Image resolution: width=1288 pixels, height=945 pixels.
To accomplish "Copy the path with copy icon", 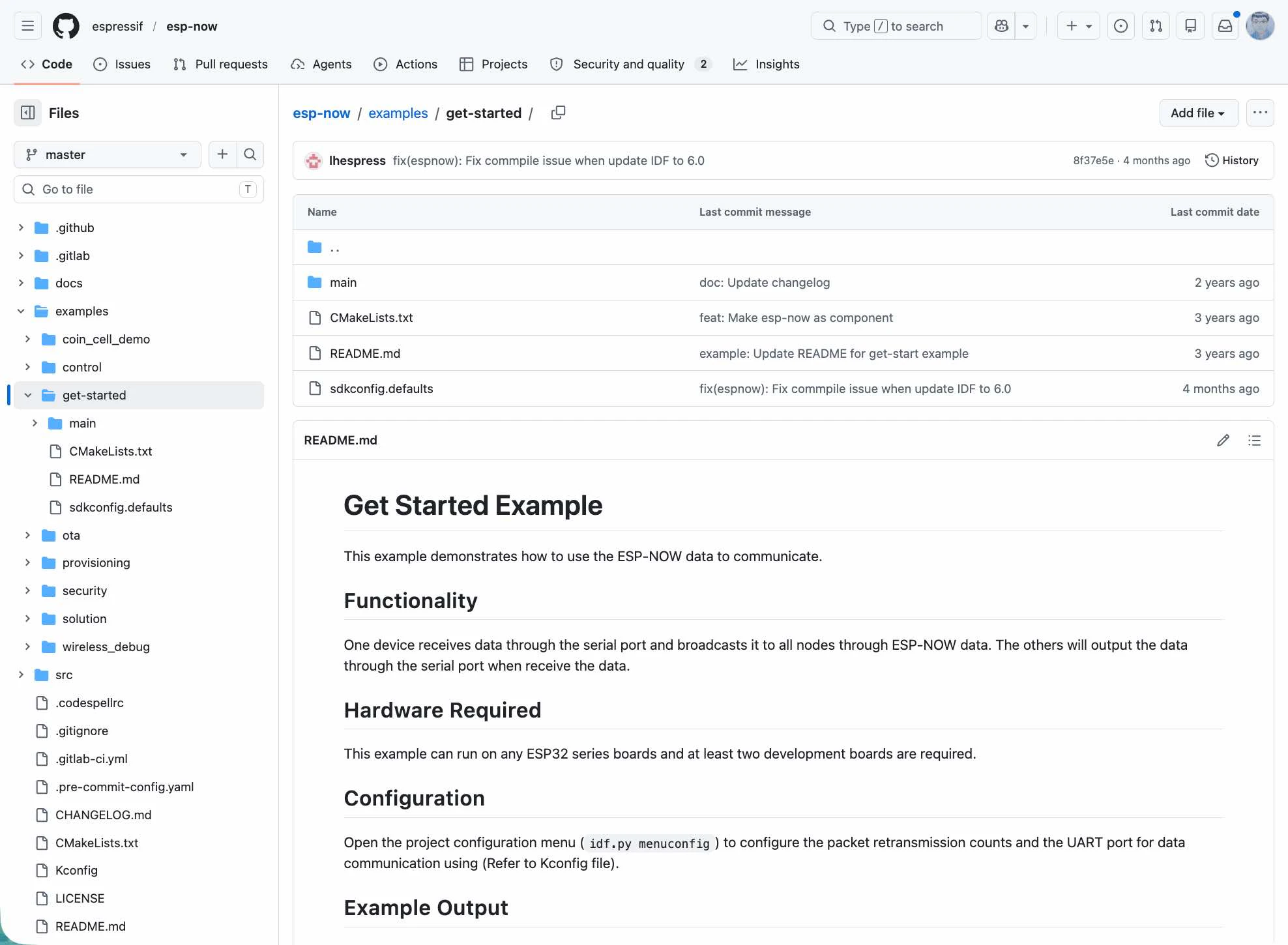I will 558,113.
